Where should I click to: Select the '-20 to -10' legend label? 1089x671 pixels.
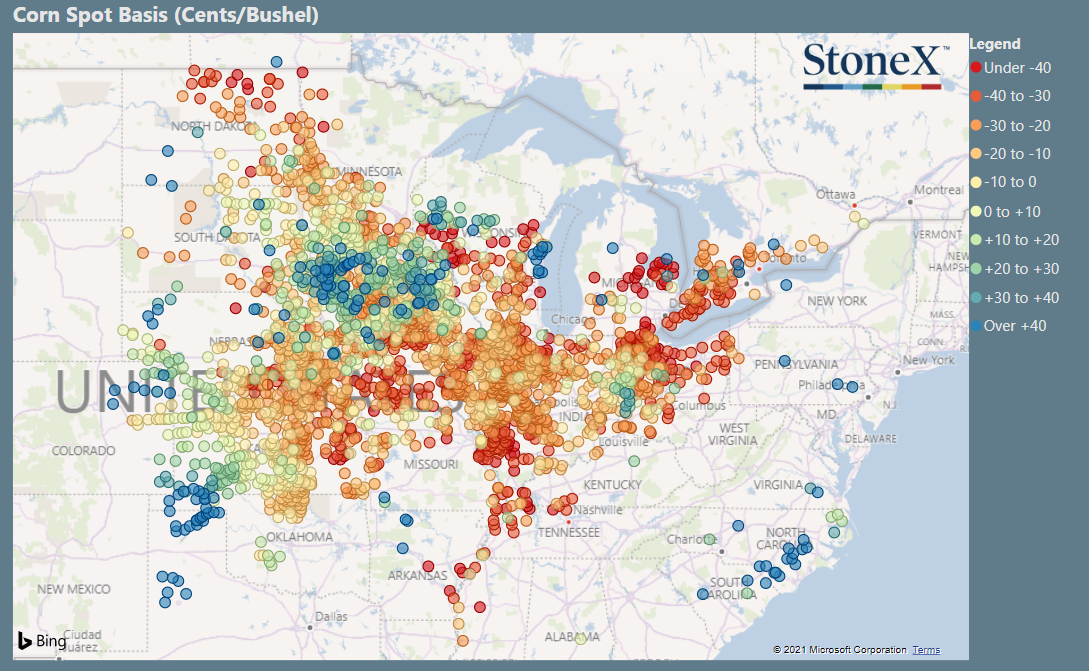1017,154
